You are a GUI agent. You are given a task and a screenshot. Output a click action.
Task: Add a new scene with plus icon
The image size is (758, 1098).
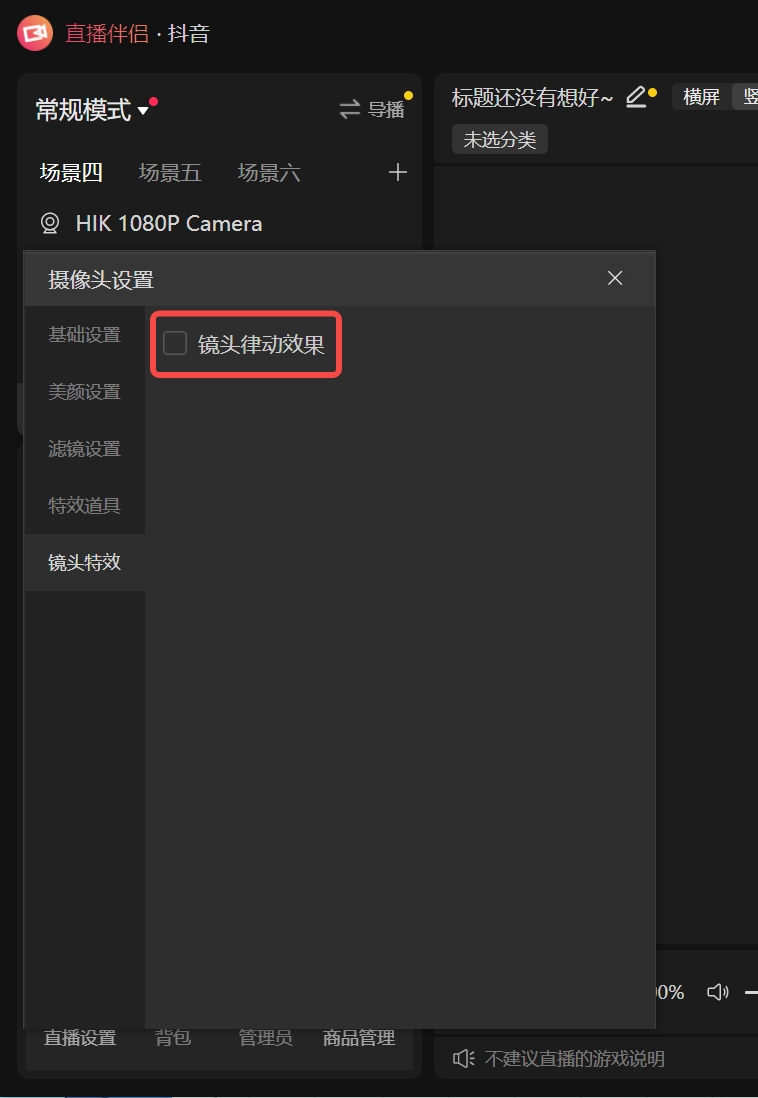click(x=398, y=173)
